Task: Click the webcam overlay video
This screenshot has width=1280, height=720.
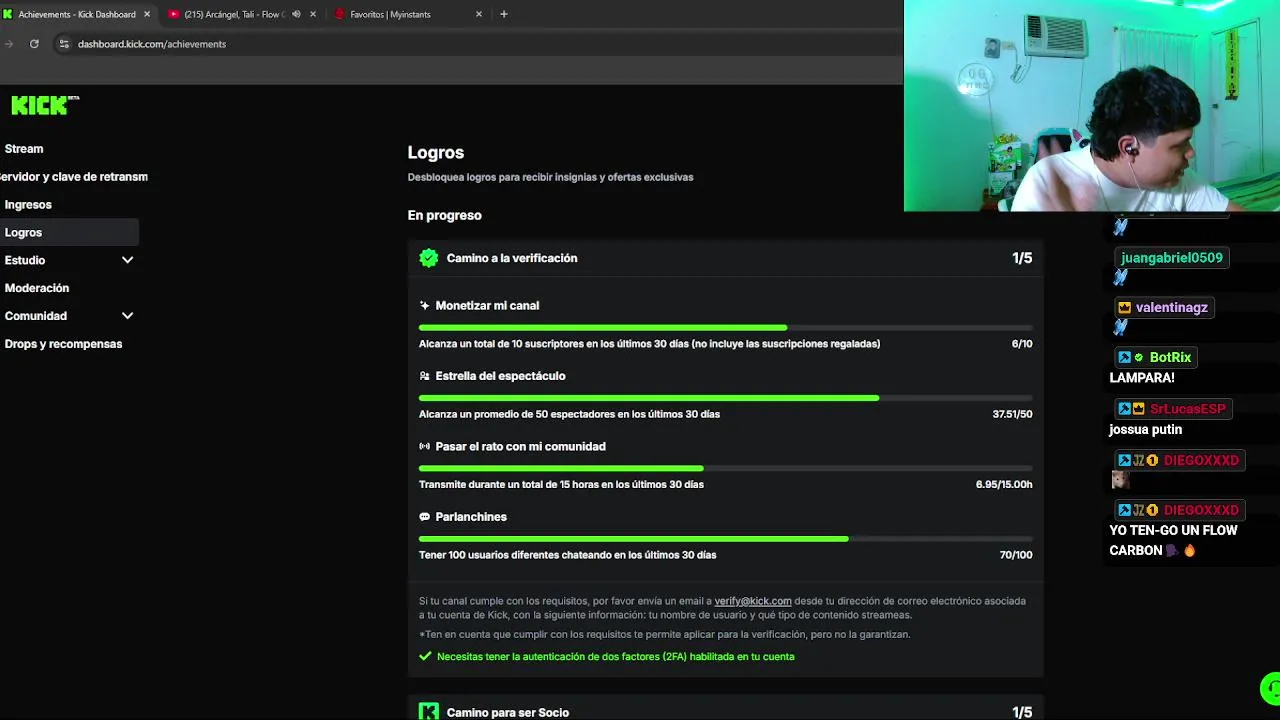Action: click(1092, 106)
